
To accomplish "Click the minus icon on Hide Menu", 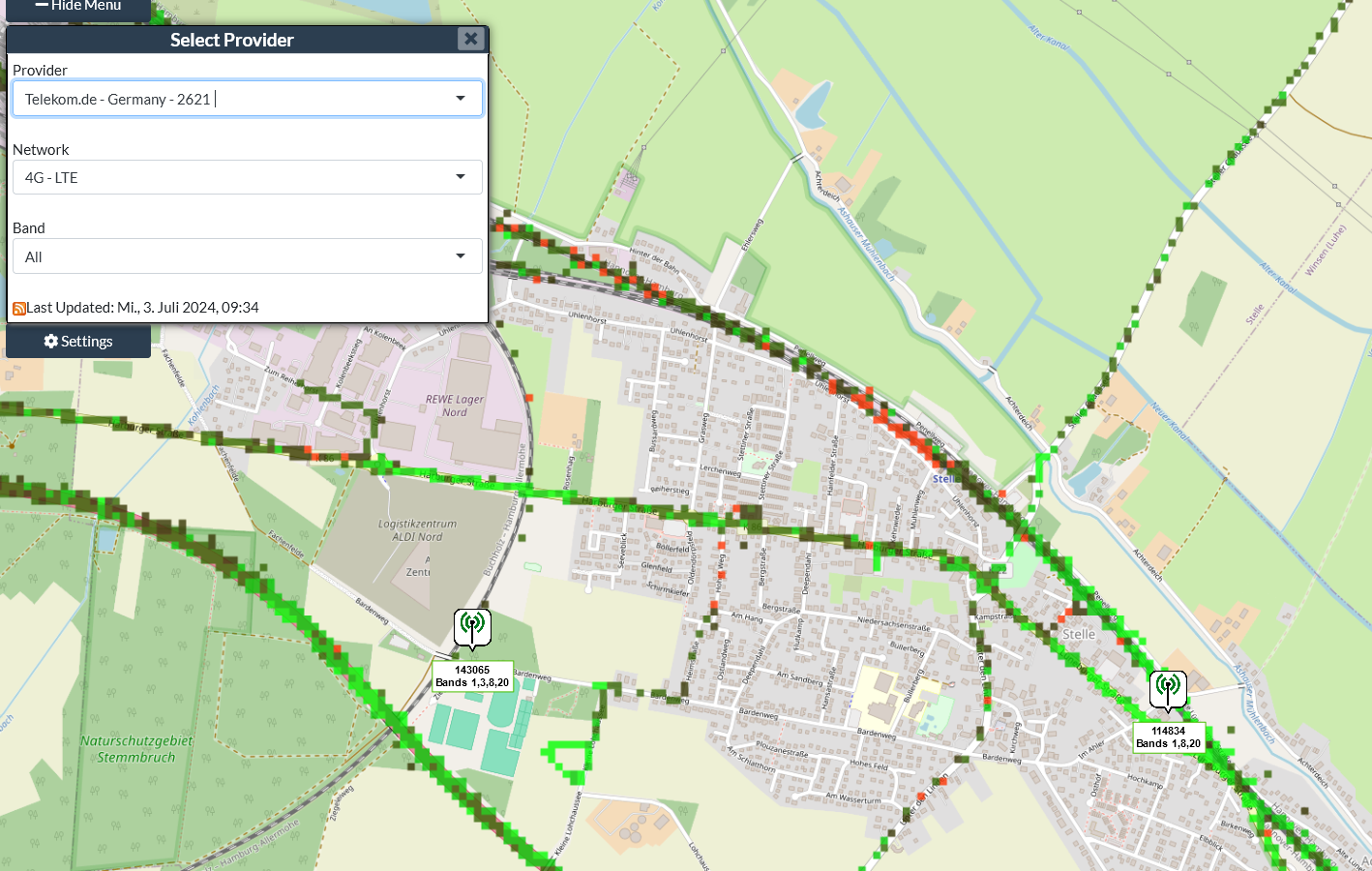I will (42, 5).
